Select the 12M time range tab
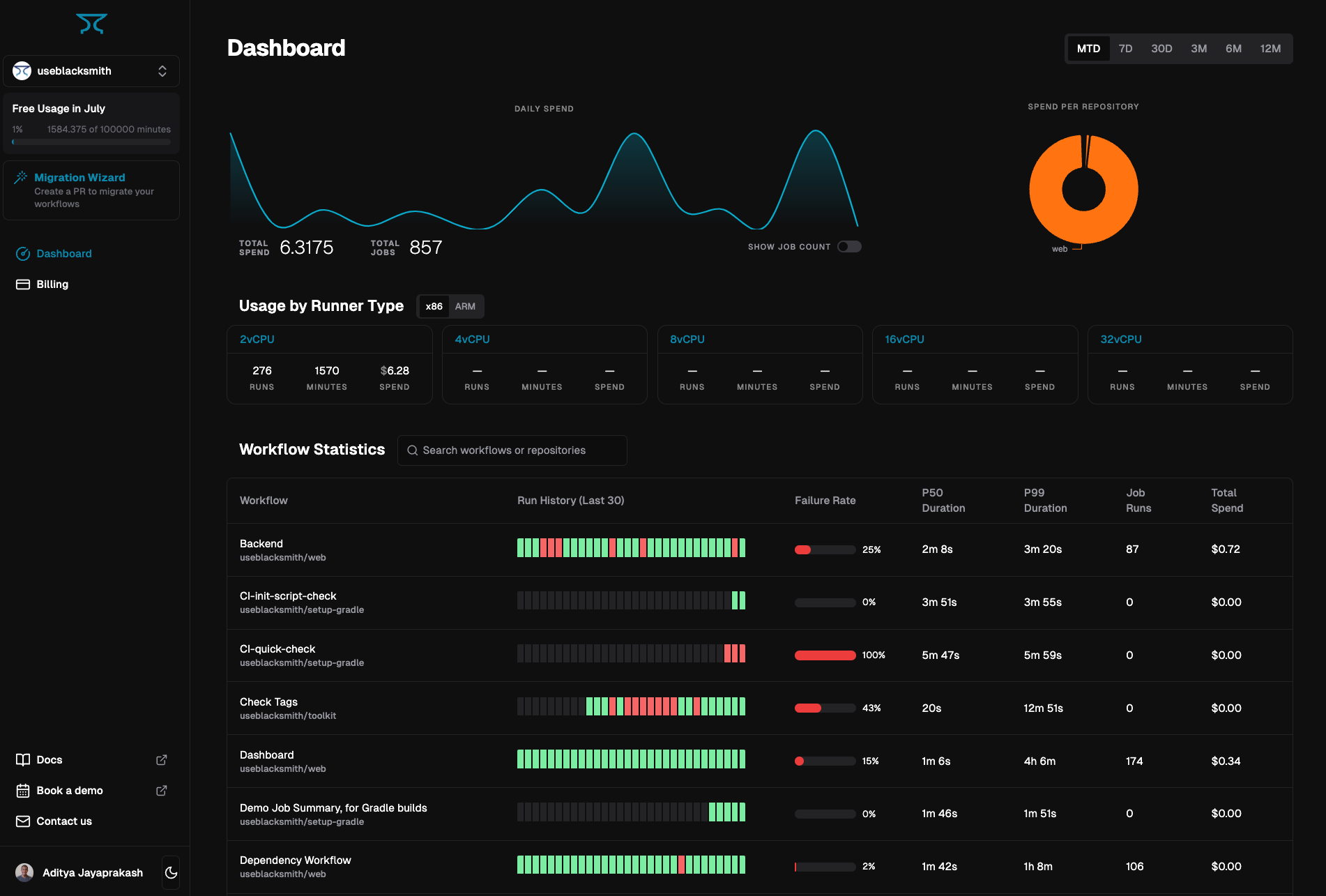The image size is (1326, 896). [1270, 49]
